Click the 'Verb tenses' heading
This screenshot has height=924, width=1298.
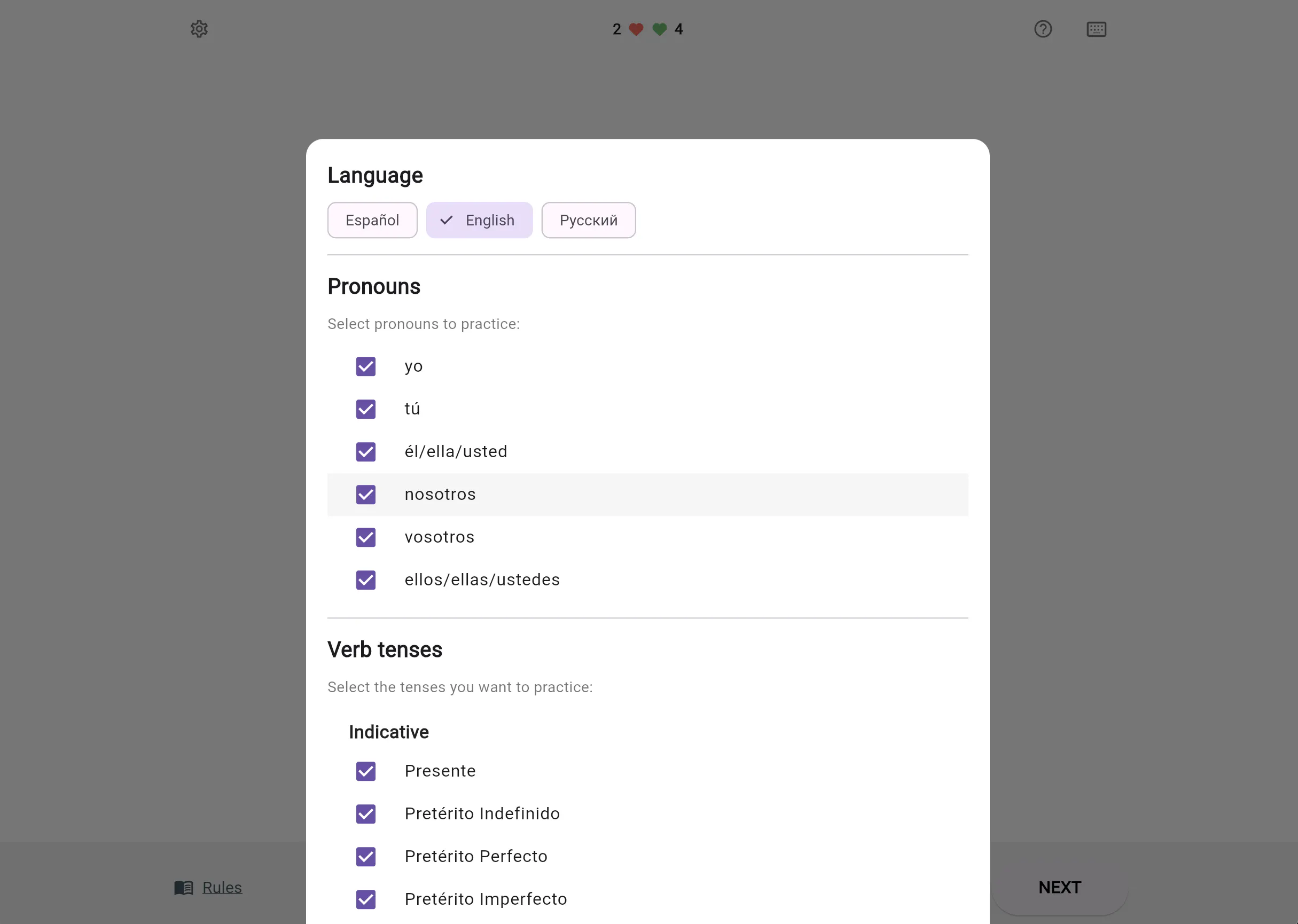pos(385,650)
